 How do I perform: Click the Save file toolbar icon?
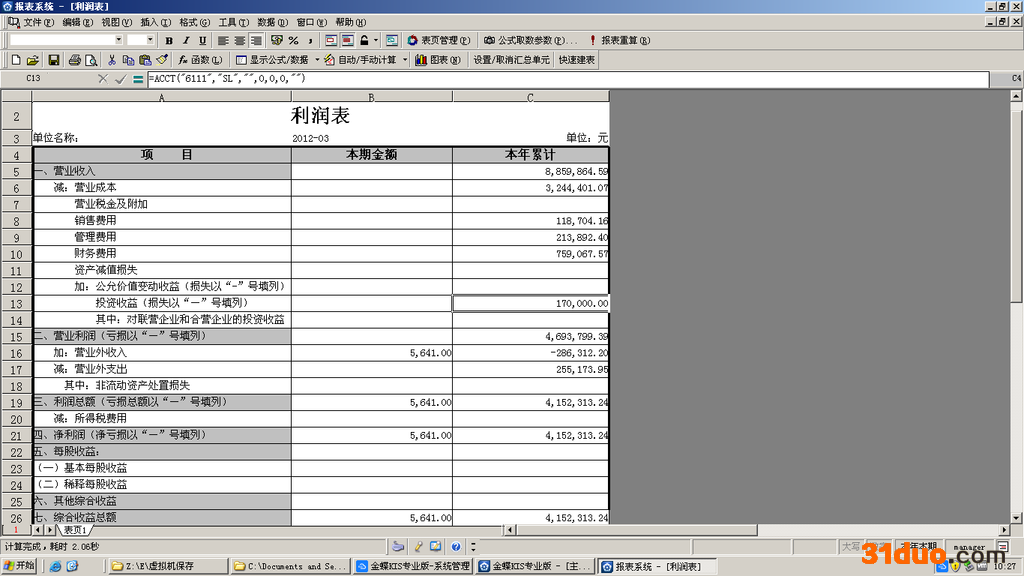click(54, 60)
